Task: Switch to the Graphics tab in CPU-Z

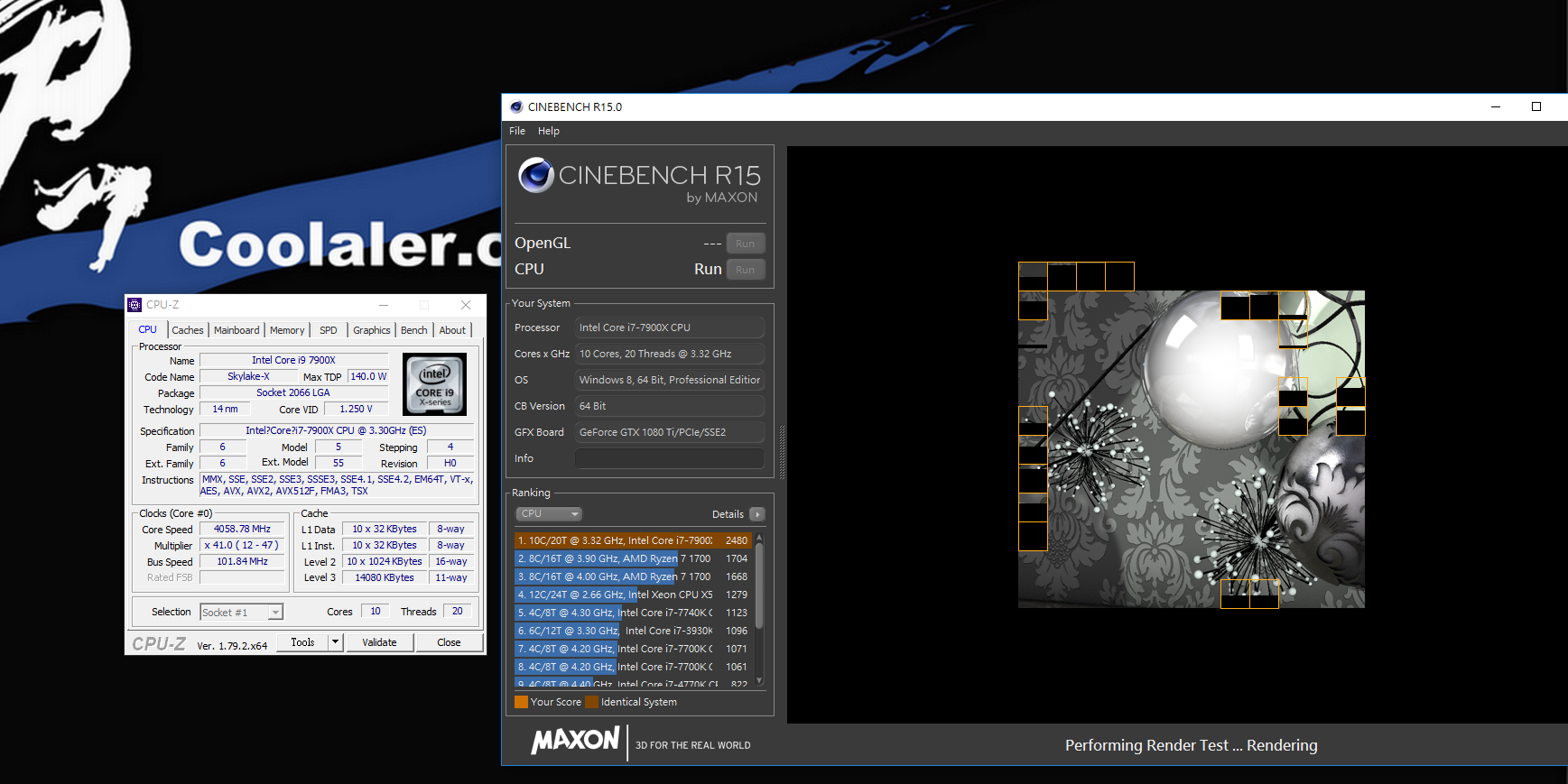Action: click(372, 330)
